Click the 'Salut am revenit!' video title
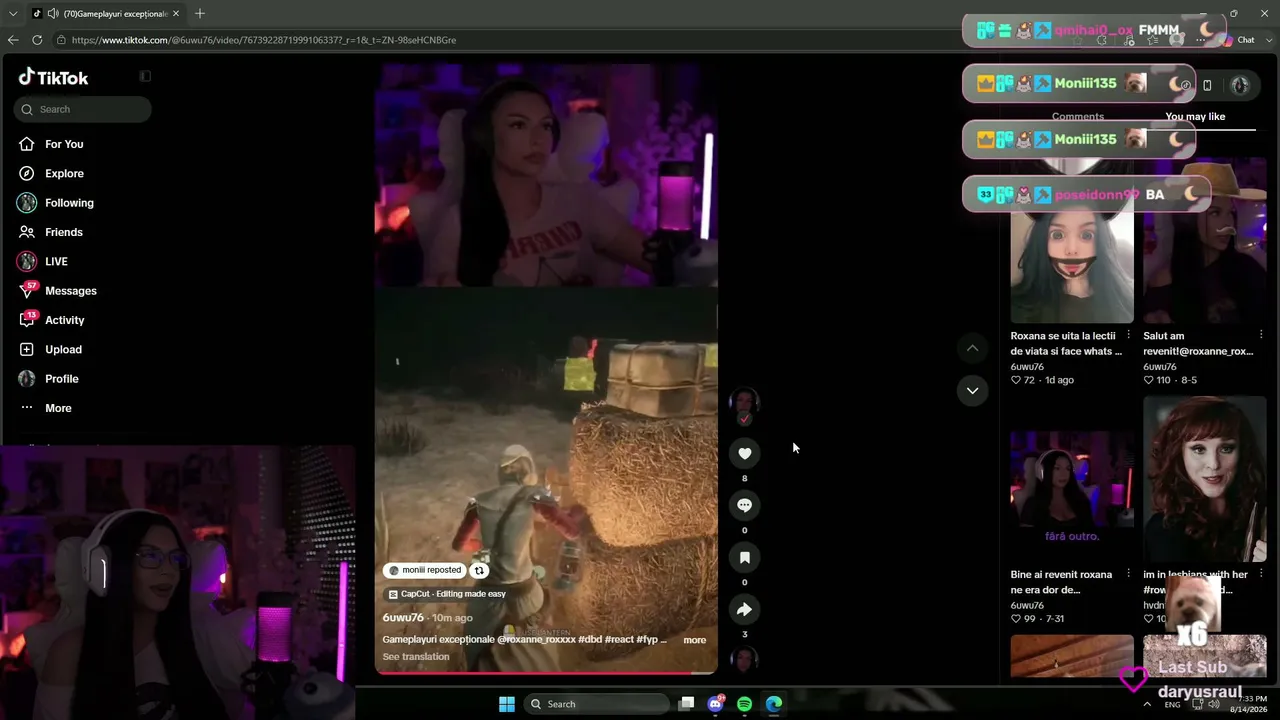Viewport: 1280px width, 720px height. 1198,344
